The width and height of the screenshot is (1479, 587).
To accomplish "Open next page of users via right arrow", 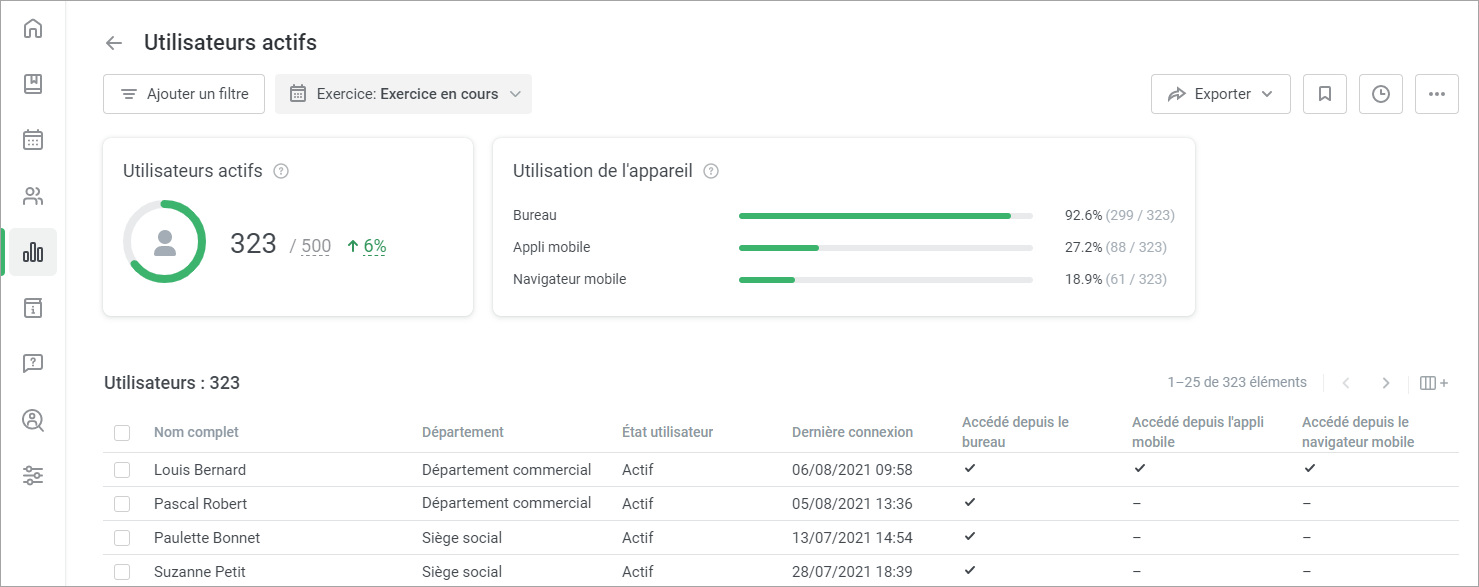I will click(1386, 382).
